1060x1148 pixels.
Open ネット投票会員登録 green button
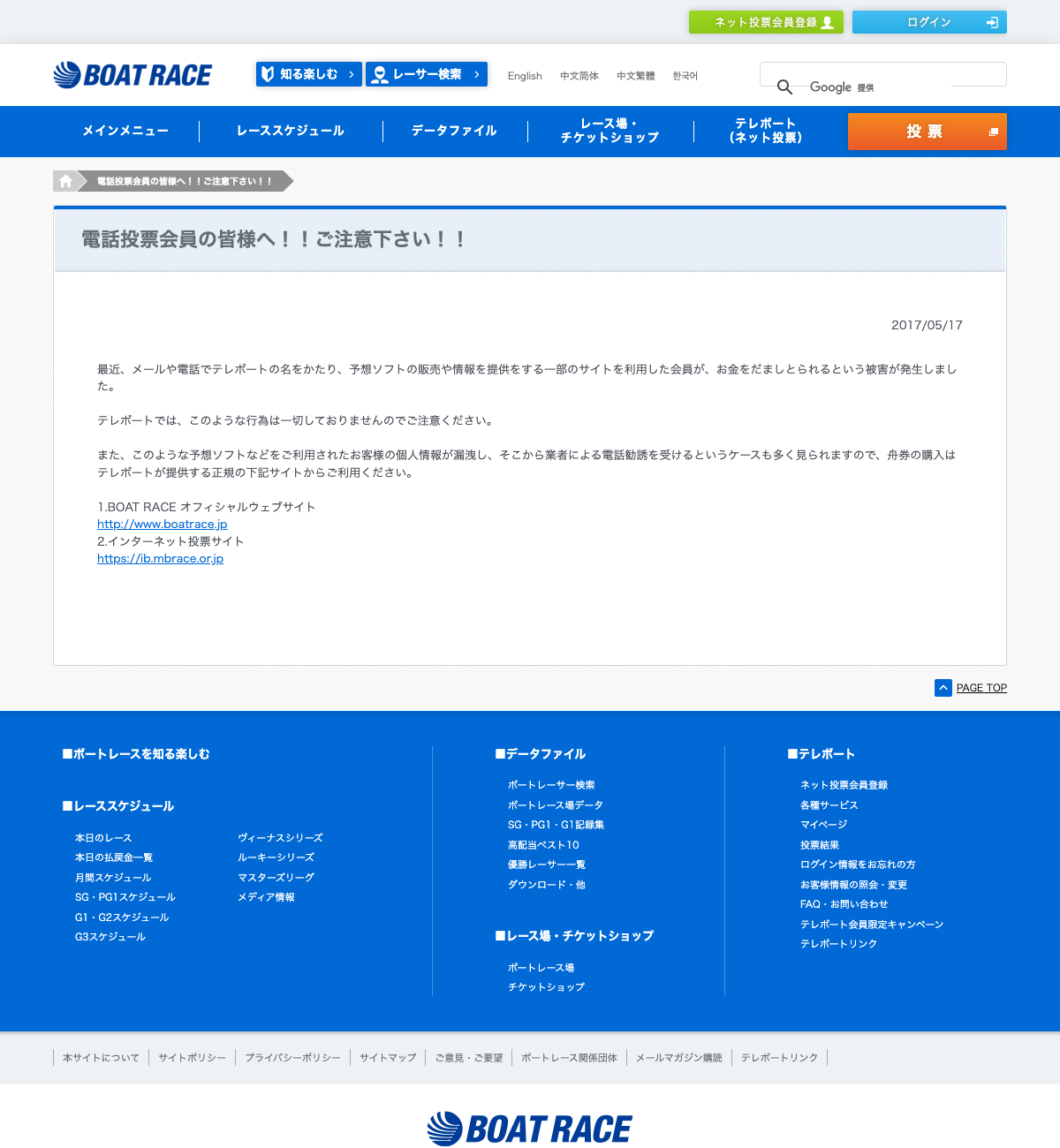pos(766,22)
